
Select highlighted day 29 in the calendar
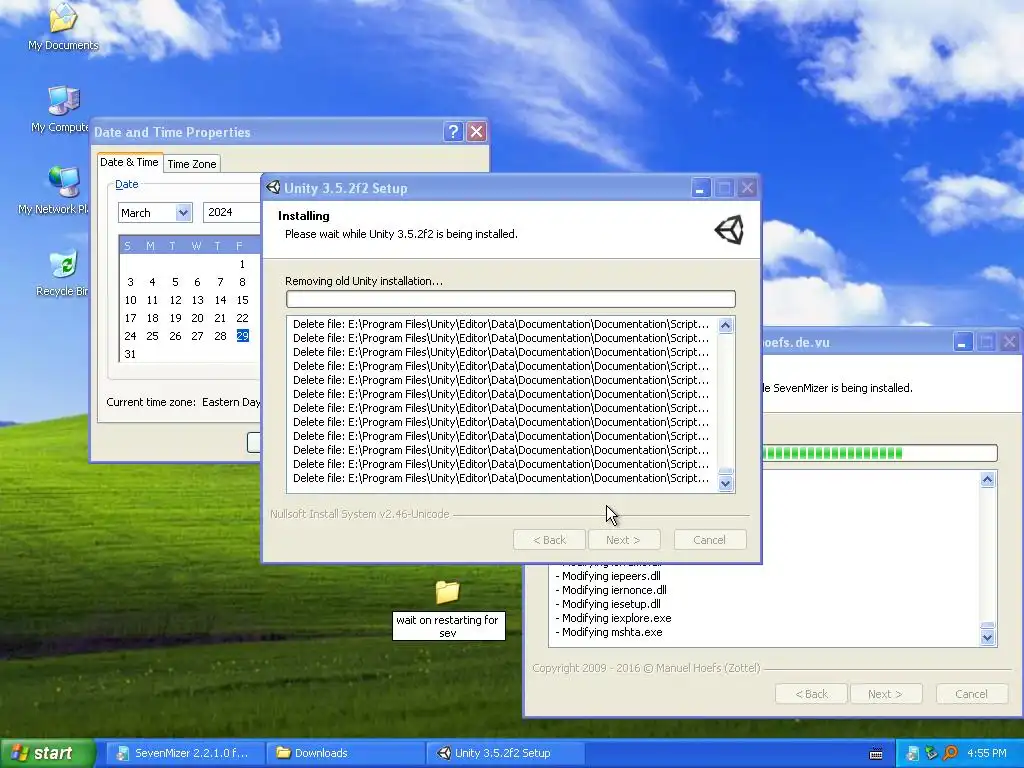tap(242, 336)
